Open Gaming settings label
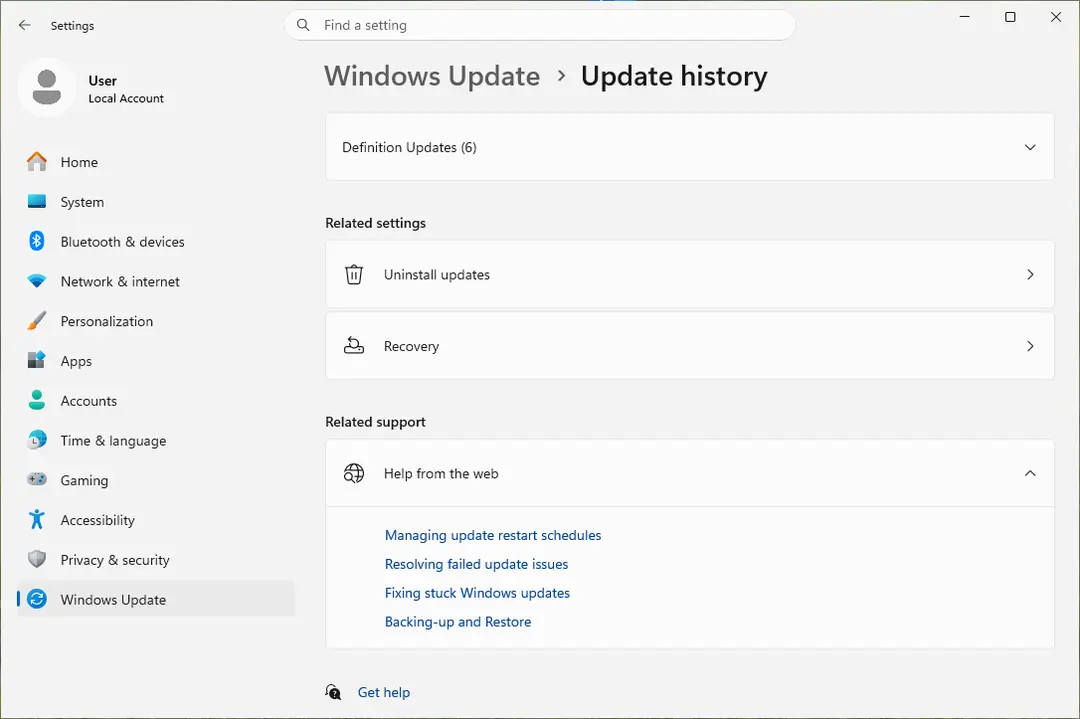The width and height of the screenshot is (1080, 719). pyautogui.click(x=84, y=480)
